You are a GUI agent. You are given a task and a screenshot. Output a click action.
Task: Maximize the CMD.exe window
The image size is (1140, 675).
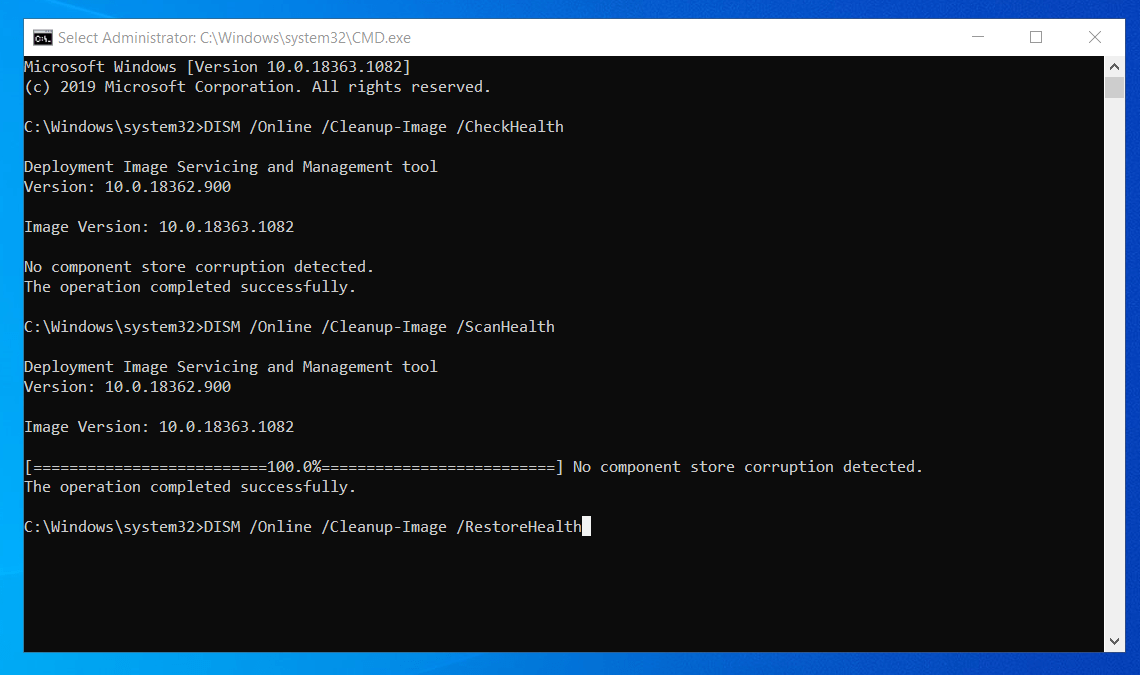tap(1036, 37)
